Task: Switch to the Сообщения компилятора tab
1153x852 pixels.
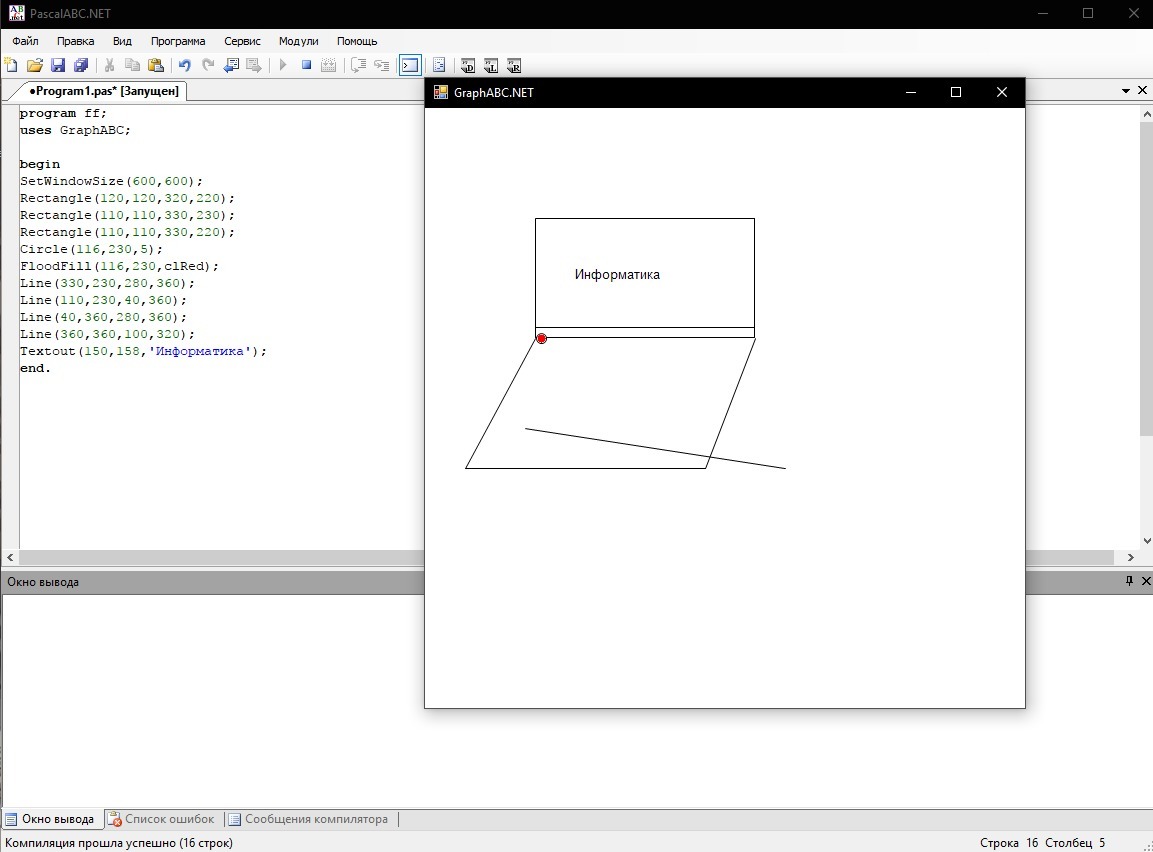Action: click(x=308, y=819)
